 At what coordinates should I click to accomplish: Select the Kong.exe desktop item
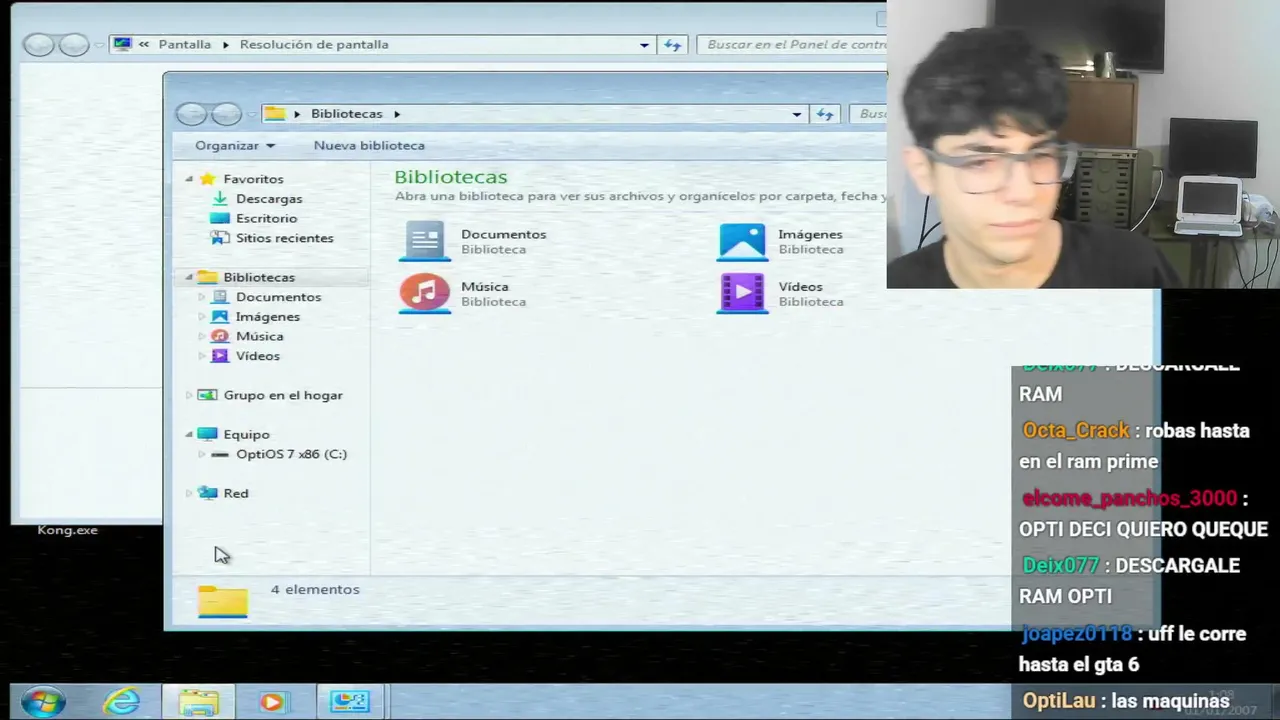pos(67,530)
